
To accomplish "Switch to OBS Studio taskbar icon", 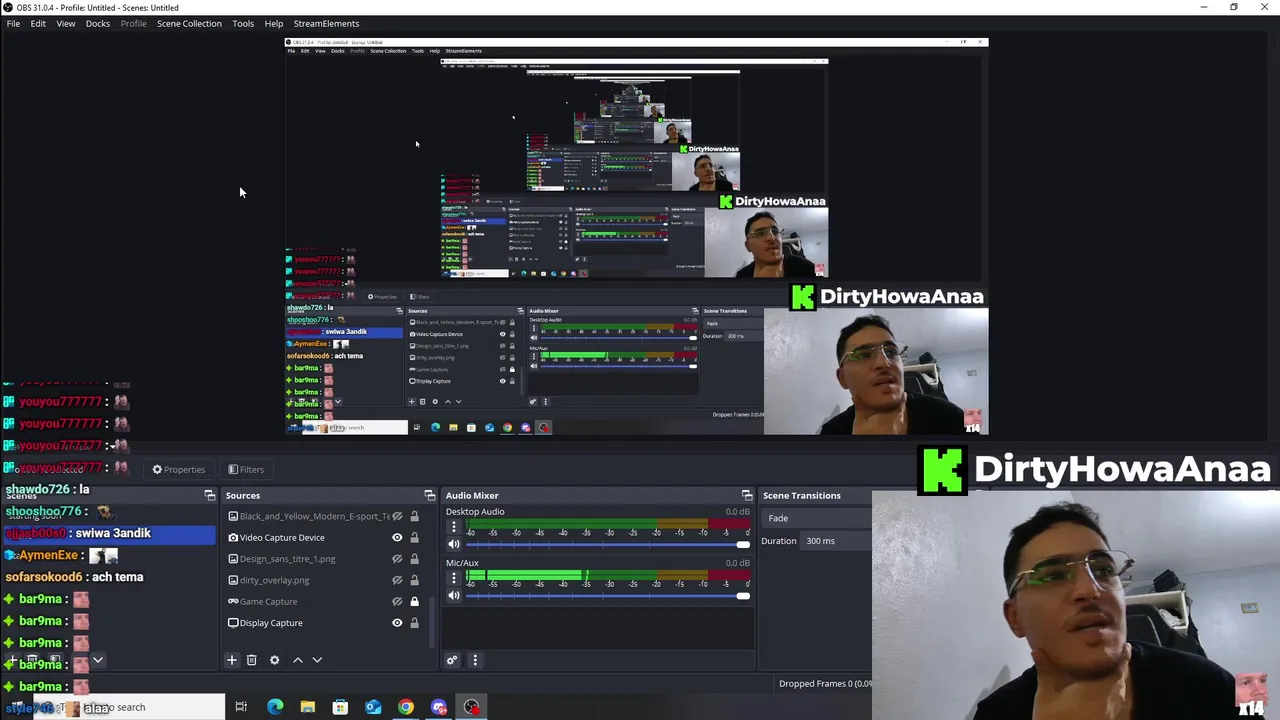I will (471, 707).
